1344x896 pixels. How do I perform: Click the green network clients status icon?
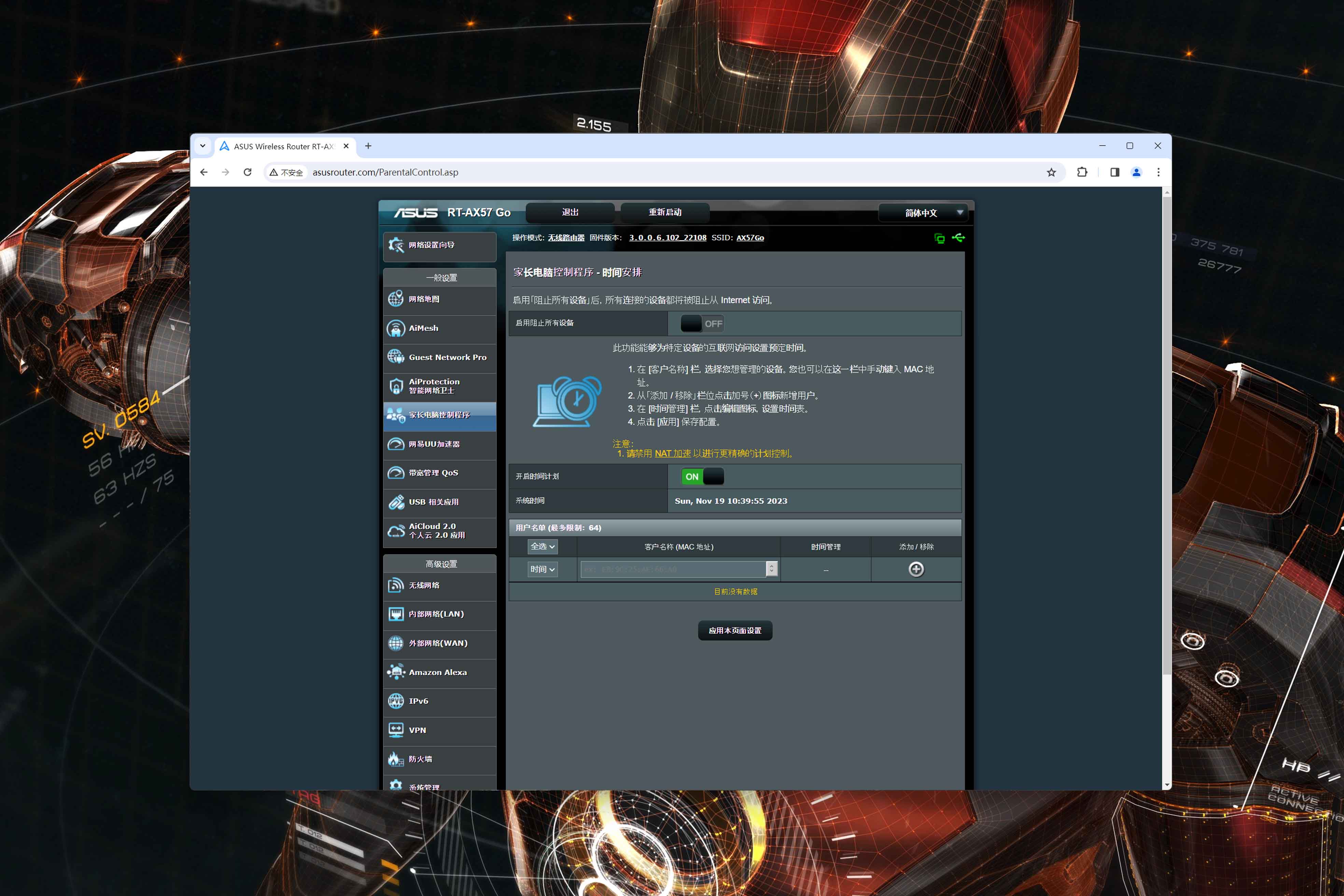(x=939, y=238)
